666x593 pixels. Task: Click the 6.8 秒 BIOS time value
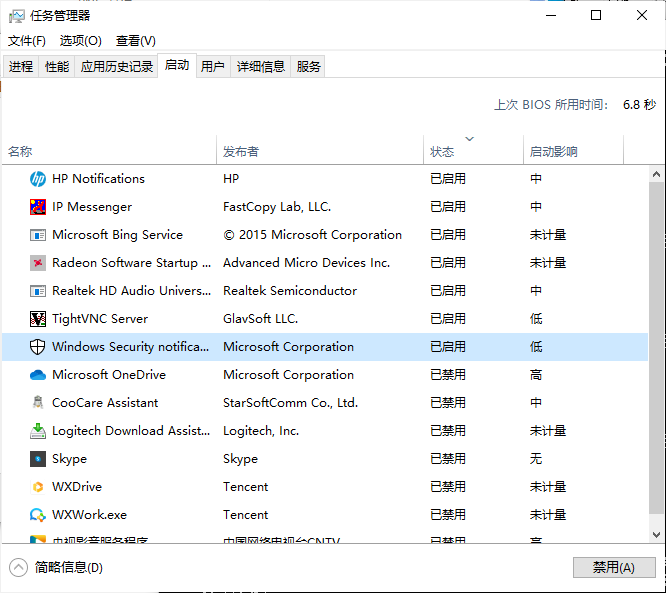pos(639,104)
